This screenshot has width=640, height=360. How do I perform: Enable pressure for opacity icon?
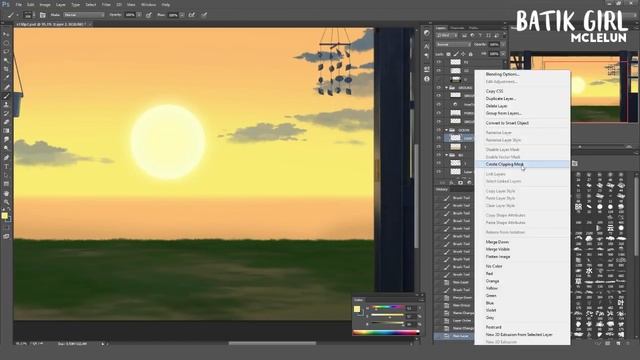point(149,15)
